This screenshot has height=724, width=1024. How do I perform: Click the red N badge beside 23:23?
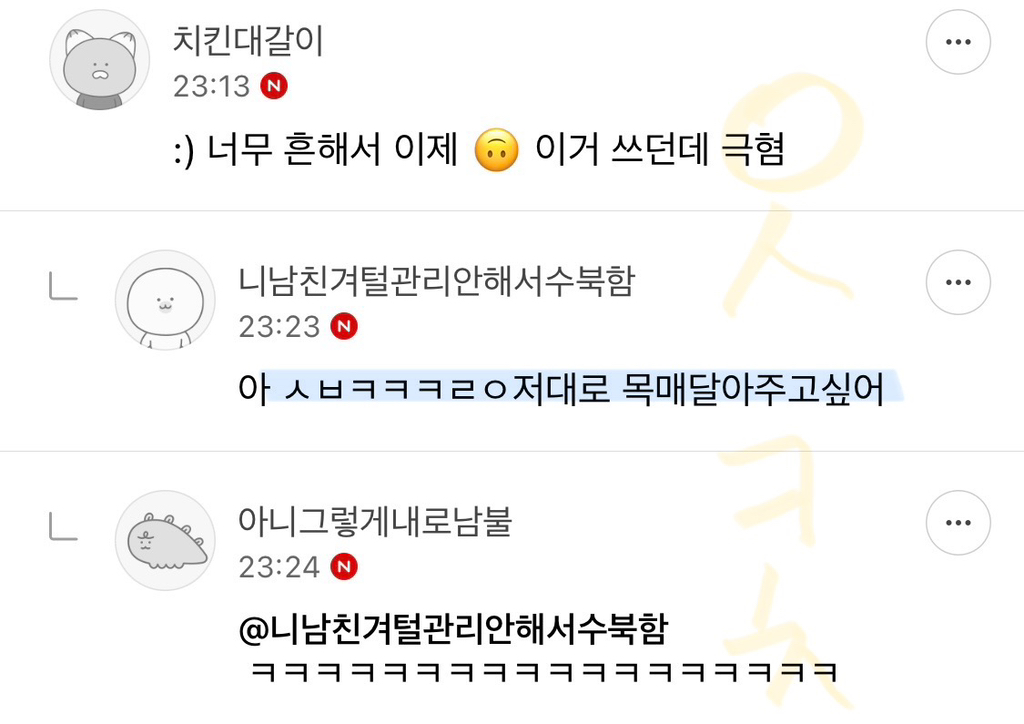pyautogui.click(x=344, y=326)
